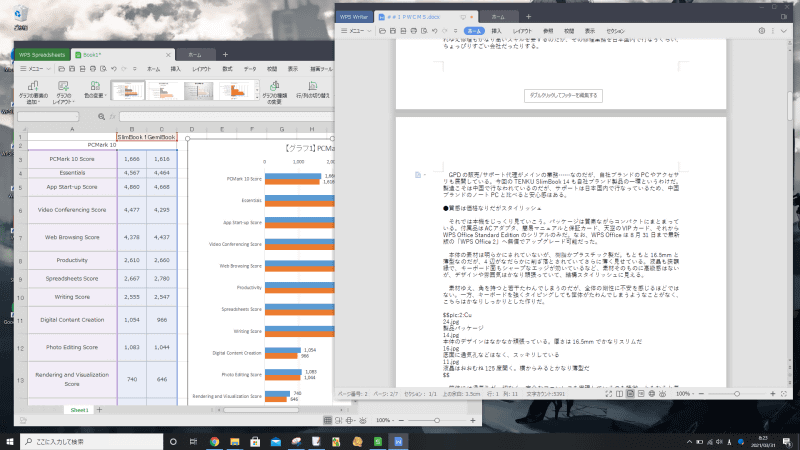Add chart element in Spreadsheets ribbon
The height and width of the screenshot is (450, 800).
click(33, 92)
